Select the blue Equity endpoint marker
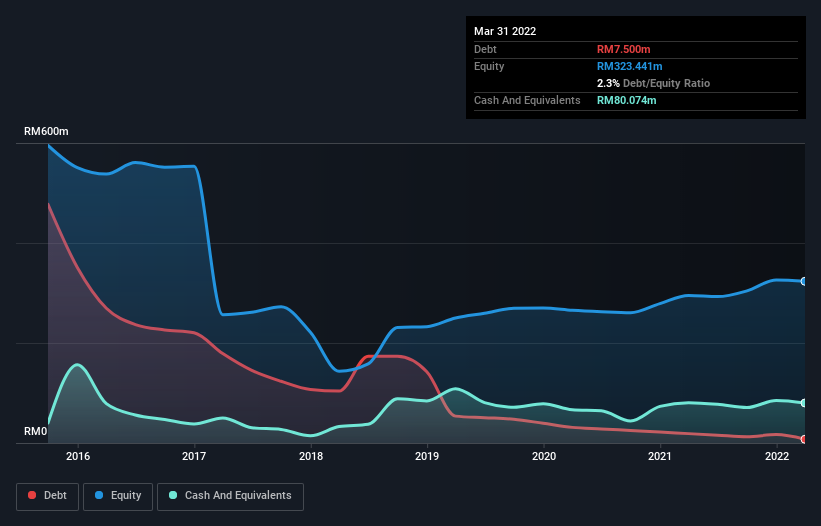Screen dimensions: 821x526 click(x=804, y=282)
